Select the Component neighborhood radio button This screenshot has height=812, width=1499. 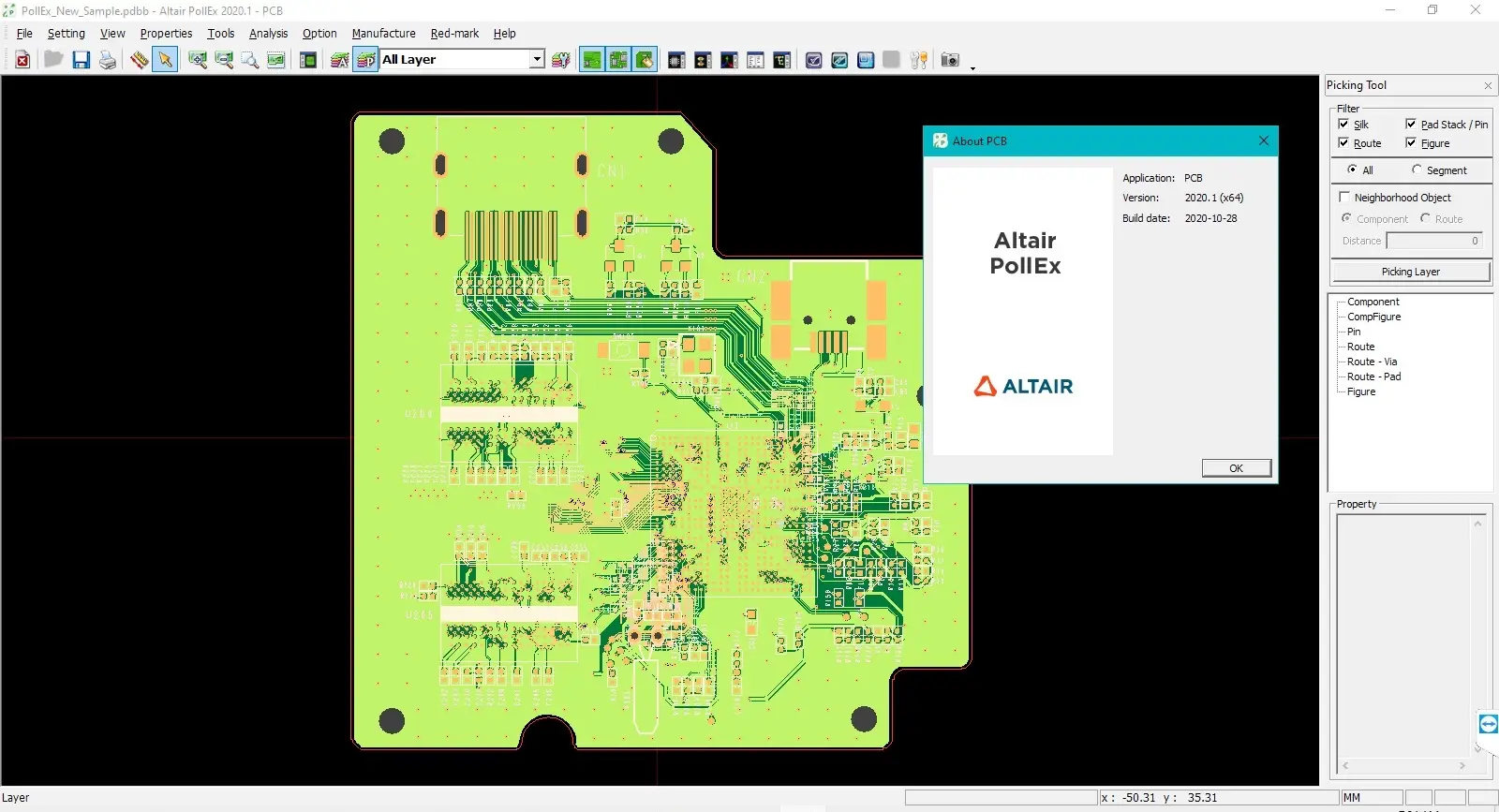[1346, 218]
